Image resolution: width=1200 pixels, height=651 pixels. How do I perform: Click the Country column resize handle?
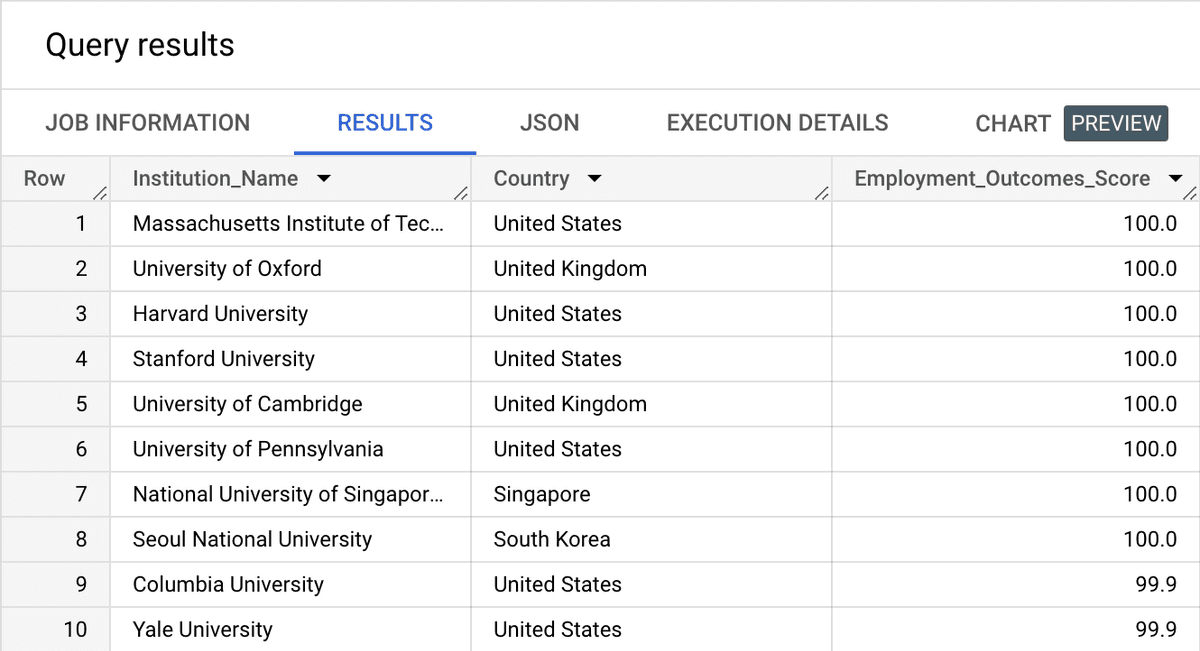tap(820, 193)
